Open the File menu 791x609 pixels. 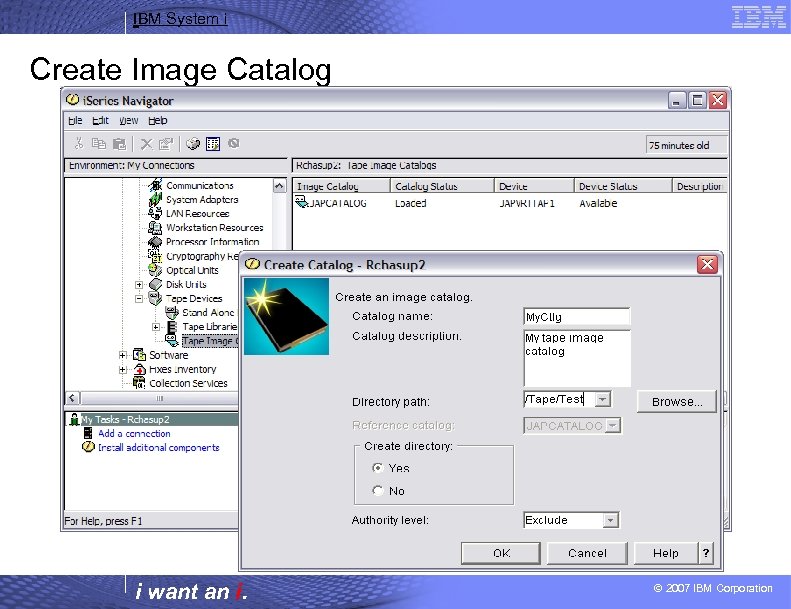75,121
